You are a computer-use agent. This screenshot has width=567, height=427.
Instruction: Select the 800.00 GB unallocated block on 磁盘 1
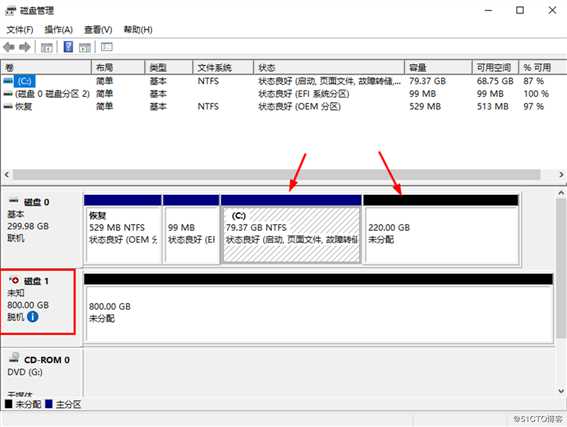click(318, 308)
